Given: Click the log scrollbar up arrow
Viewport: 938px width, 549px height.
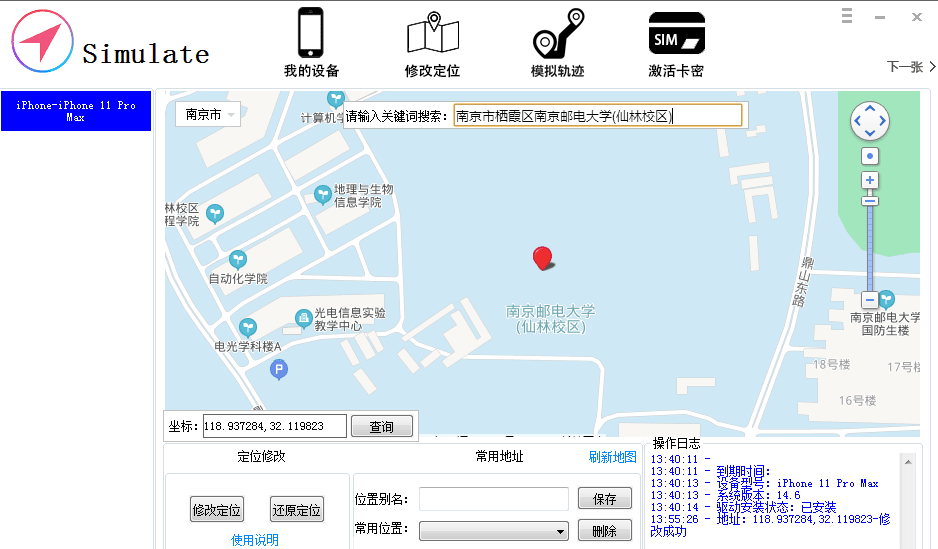Looking at the screenshot, I should tap(908, 462).
